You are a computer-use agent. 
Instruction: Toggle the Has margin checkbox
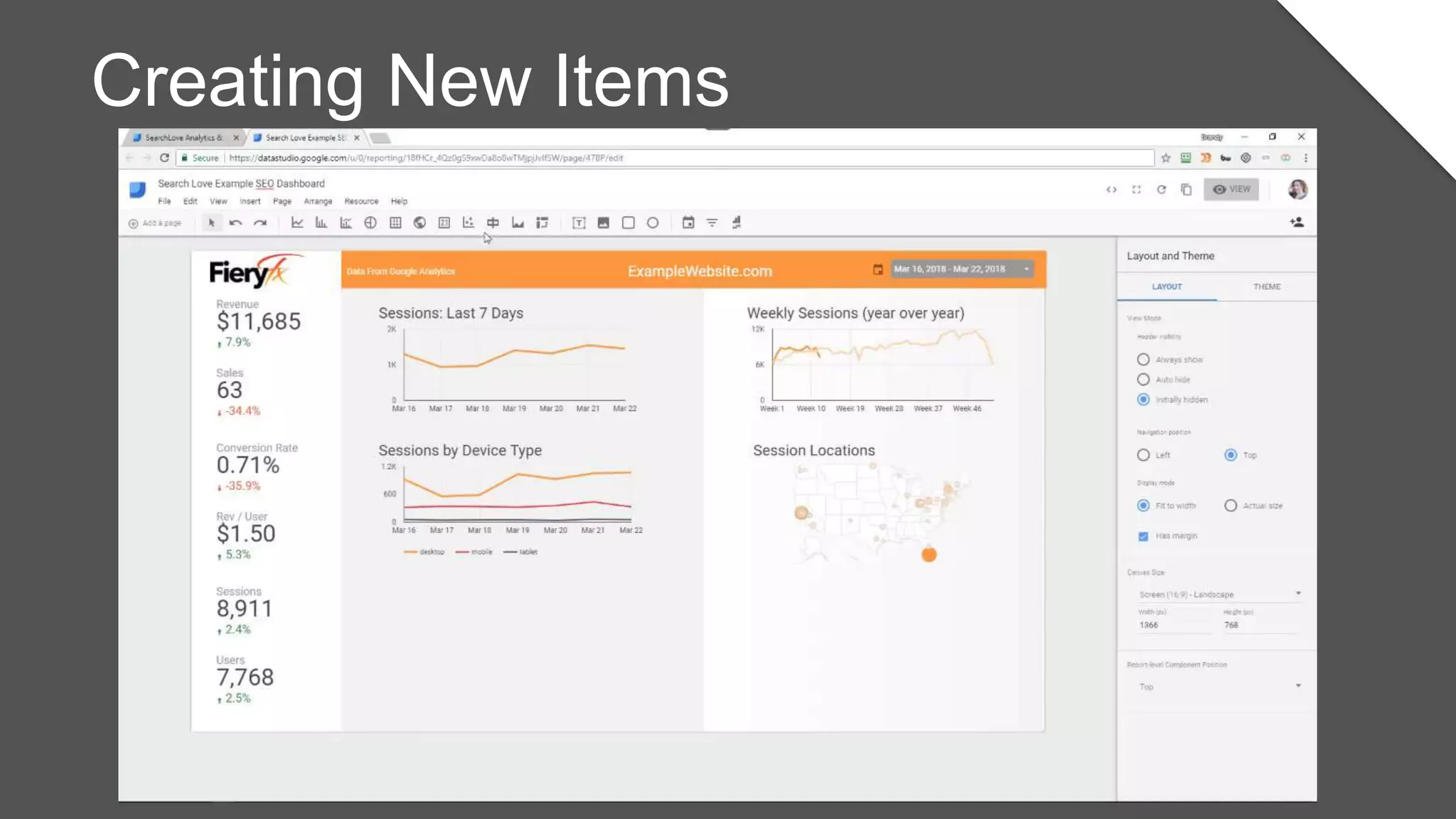(x=1143, y=536)
